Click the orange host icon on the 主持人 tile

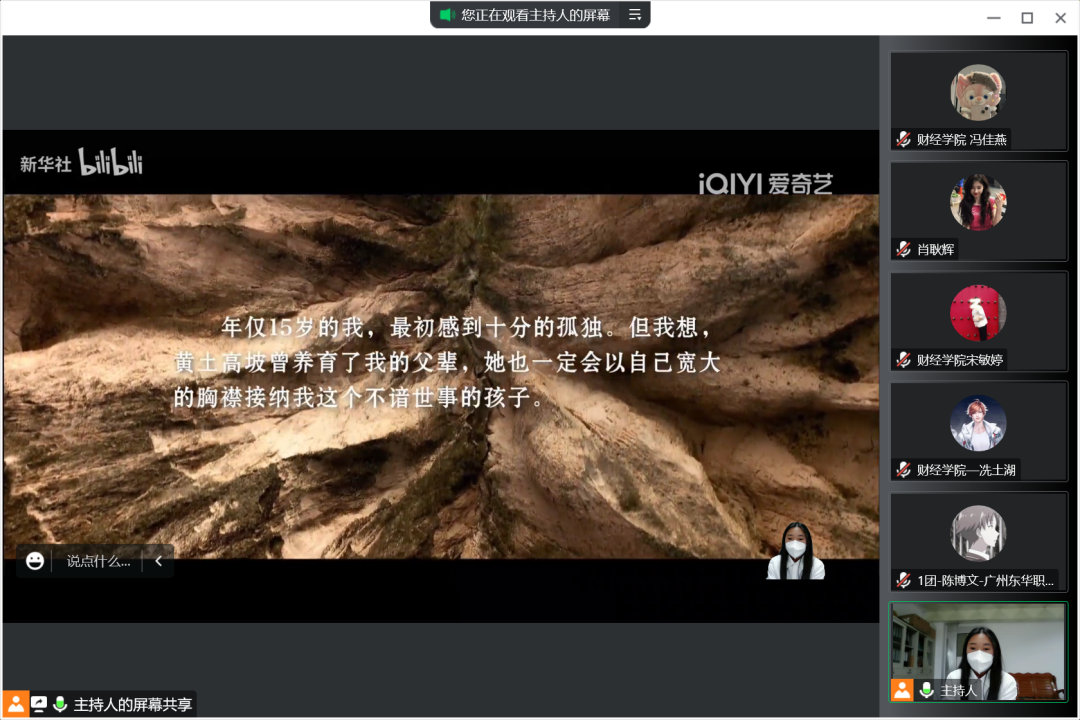tap(902, 690)
